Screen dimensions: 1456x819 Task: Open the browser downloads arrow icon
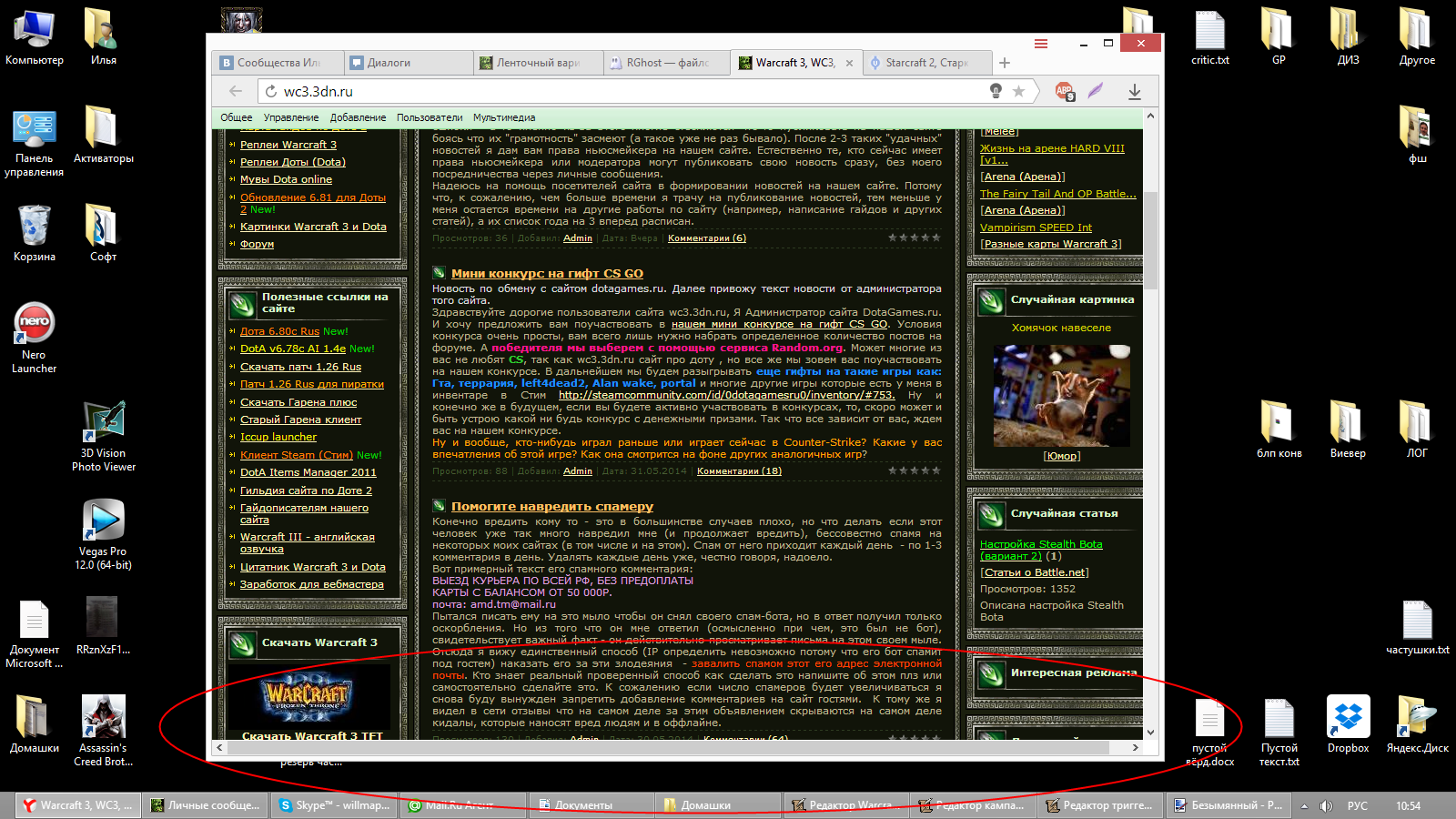coord(1135,91)
